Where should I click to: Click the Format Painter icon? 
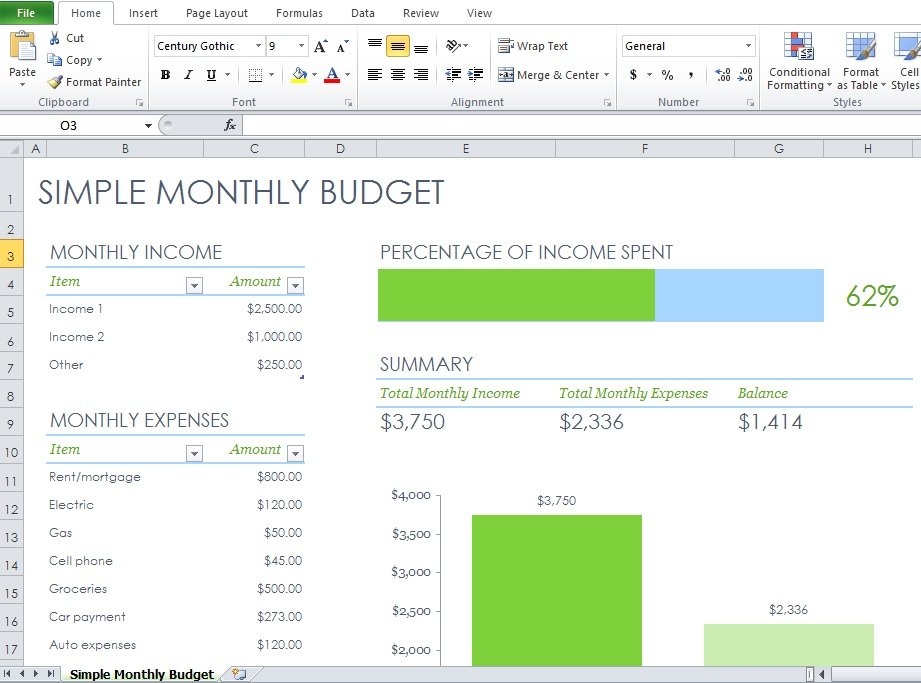[x=55, y=82]
